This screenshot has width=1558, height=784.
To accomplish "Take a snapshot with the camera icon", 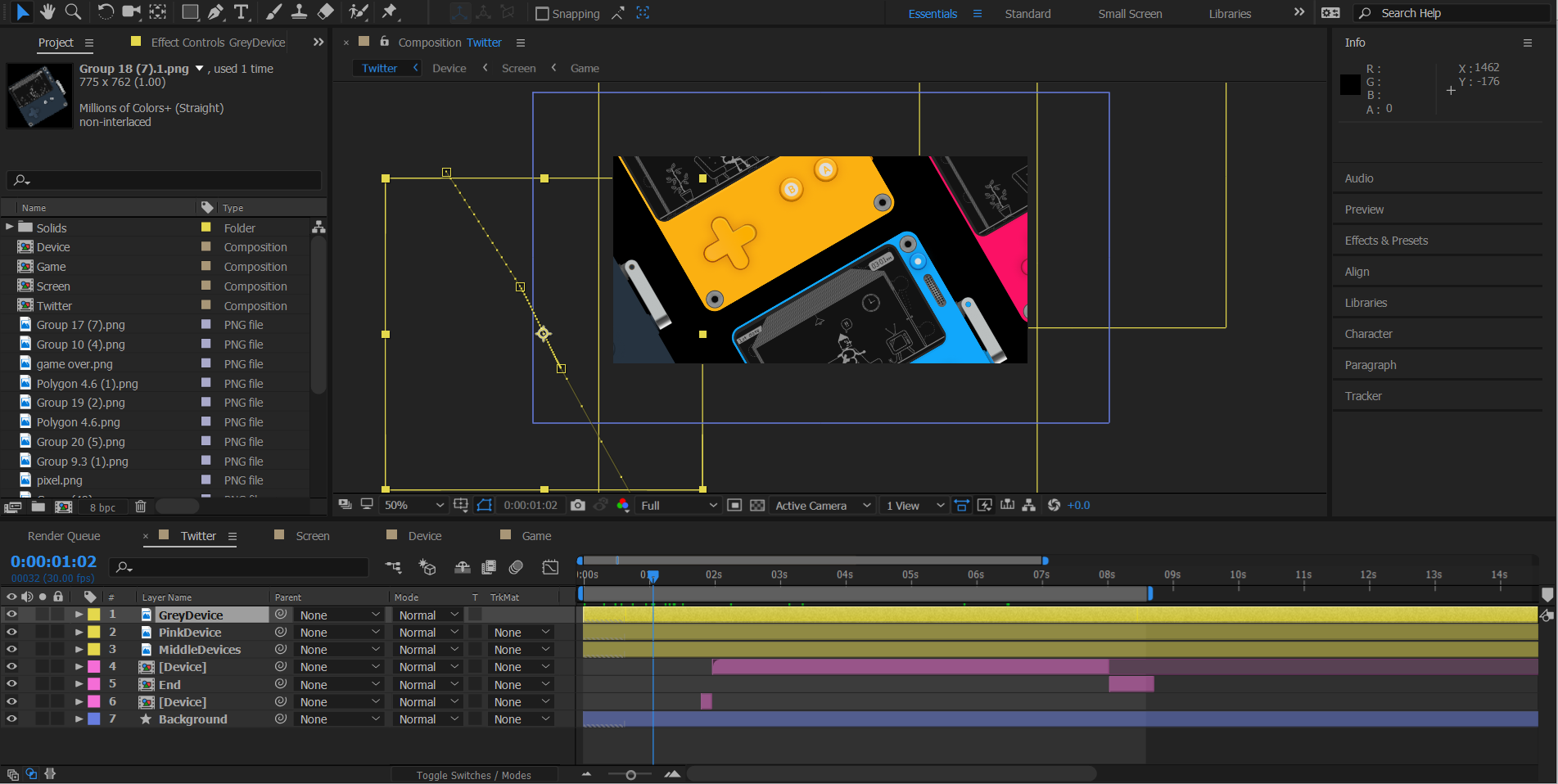I will tap(578, 505).
